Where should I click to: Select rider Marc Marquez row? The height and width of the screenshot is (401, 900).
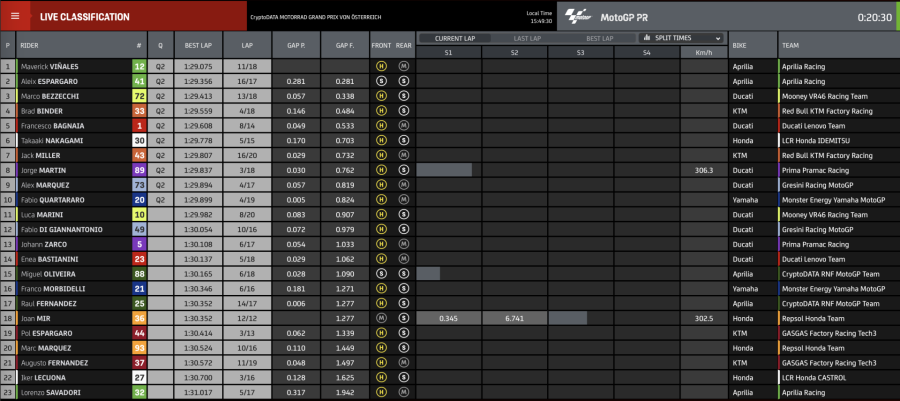click(450, 348)
